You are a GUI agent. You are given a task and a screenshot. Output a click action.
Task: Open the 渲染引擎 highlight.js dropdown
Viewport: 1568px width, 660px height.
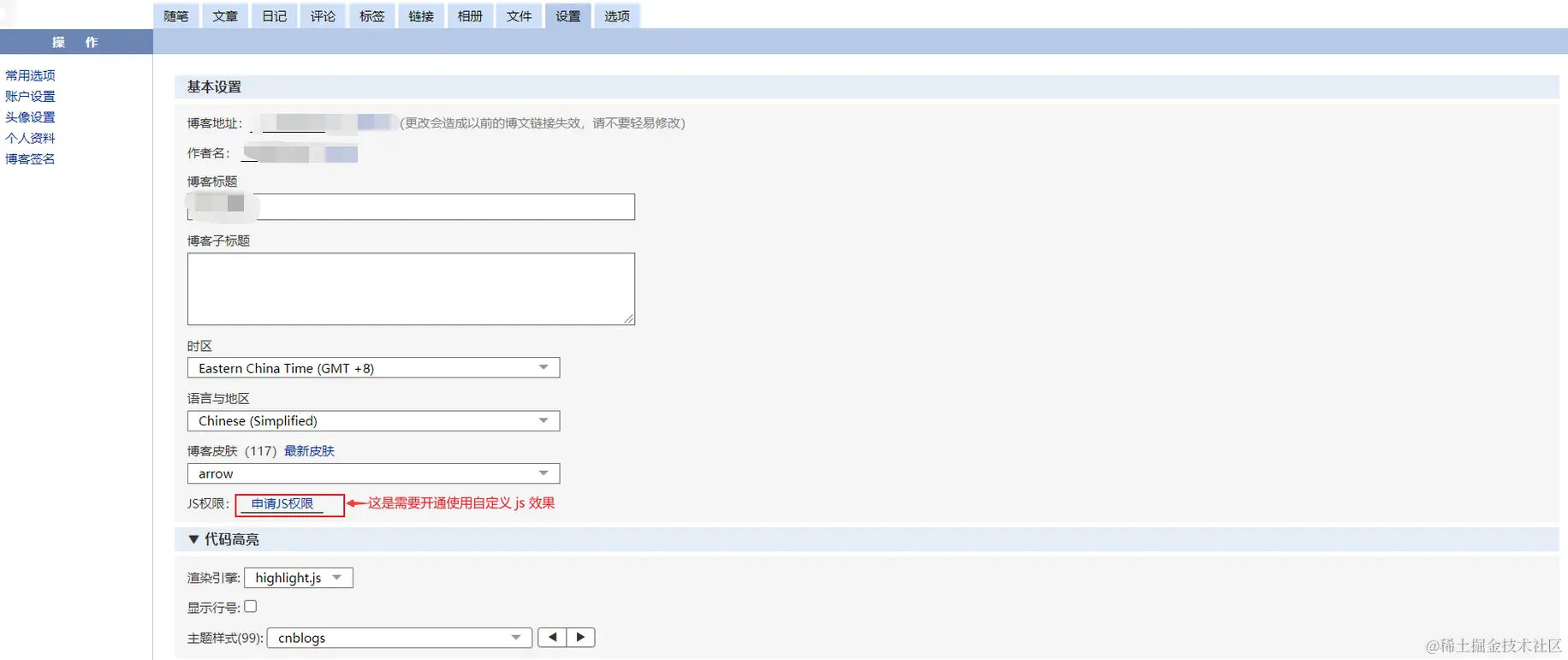299,578
